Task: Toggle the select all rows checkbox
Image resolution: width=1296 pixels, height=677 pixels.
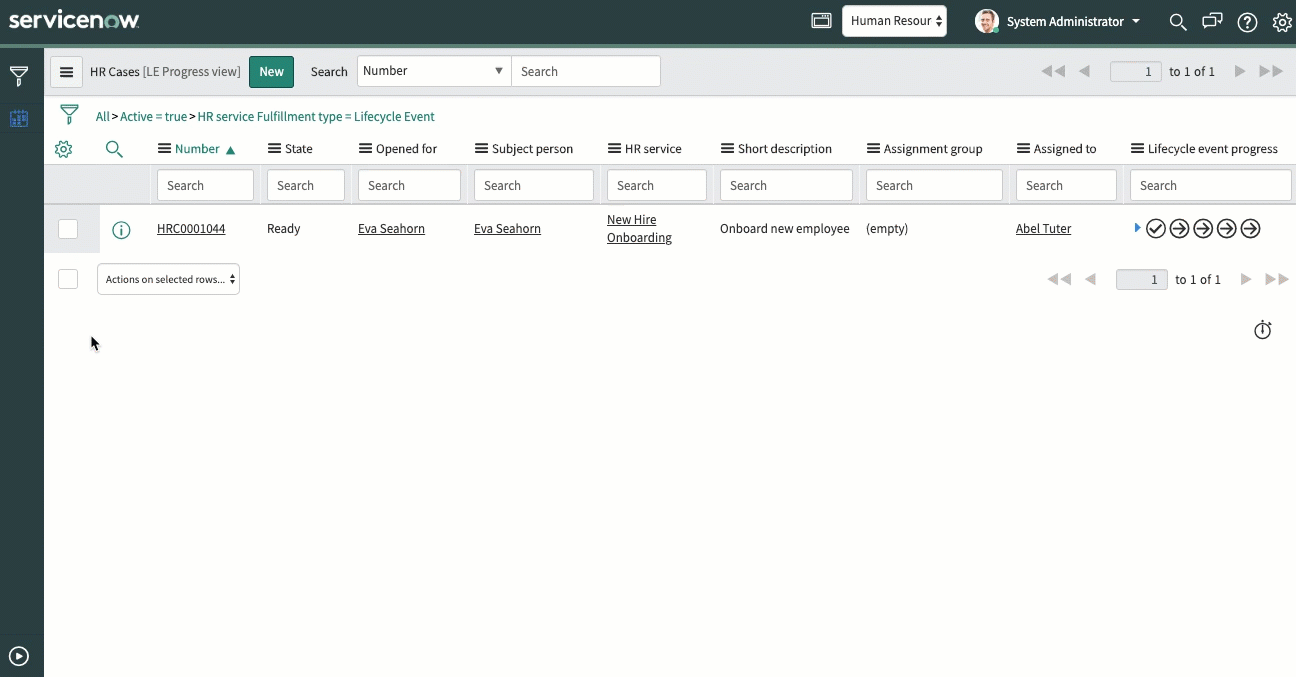Action: click(68, 279)
